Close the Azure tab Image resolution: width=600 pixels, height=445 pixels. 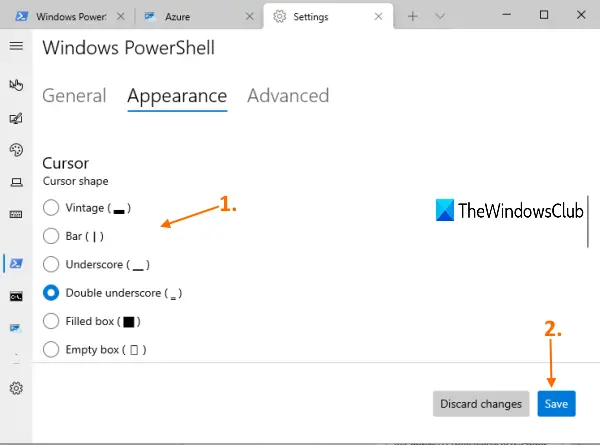tap(249, 16)
